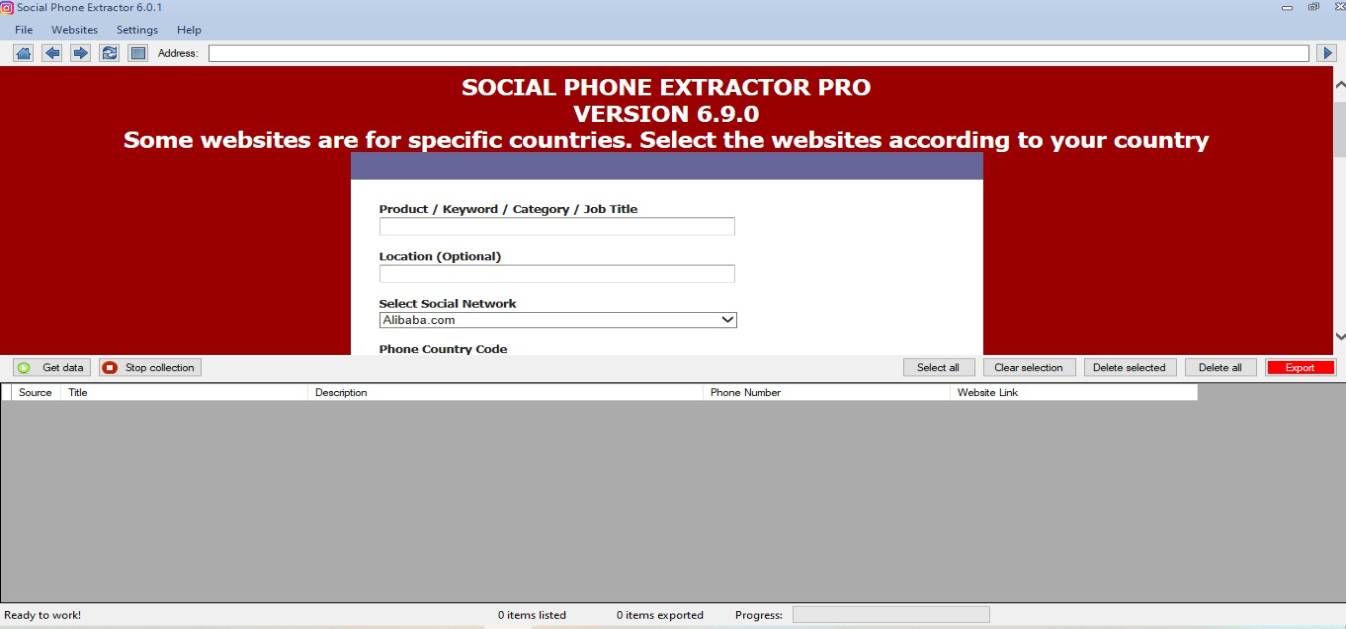
Task: Sort by the Source column header
Action: tap(36, 392)
